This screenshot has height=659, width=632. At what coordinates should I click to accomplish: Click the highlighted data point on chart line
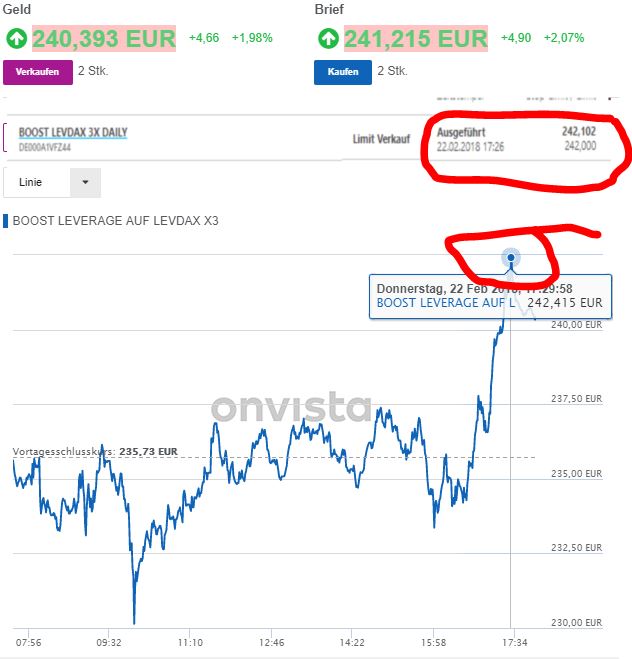coord(511,258)
